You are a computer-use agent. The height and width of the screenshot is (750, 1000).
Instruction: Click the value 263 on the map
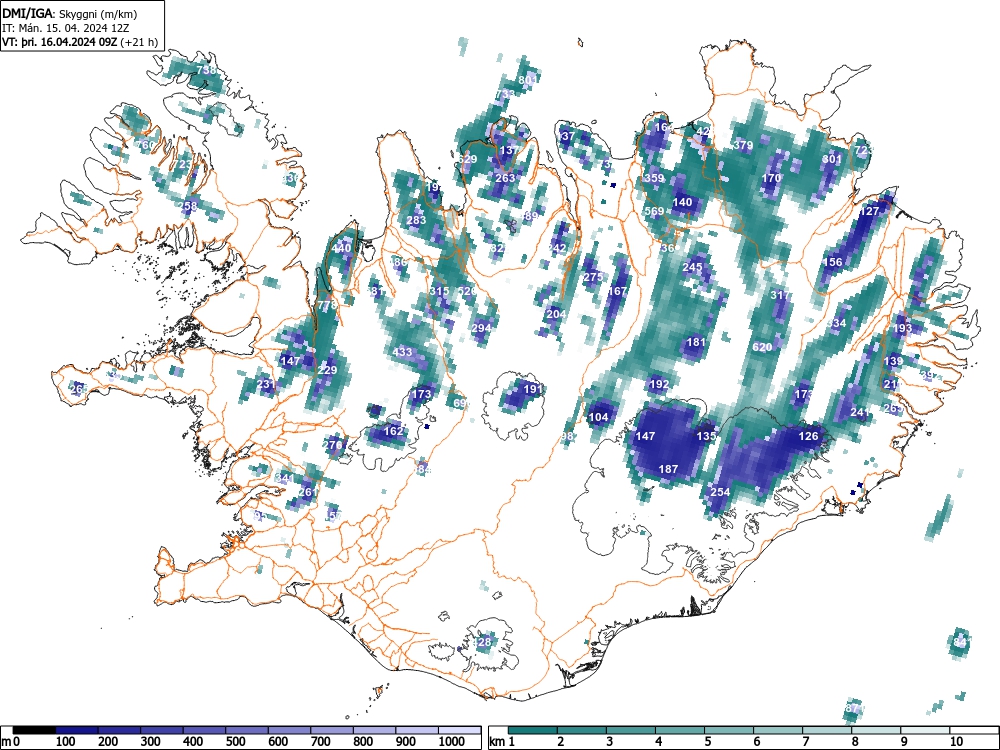(504, 178)
